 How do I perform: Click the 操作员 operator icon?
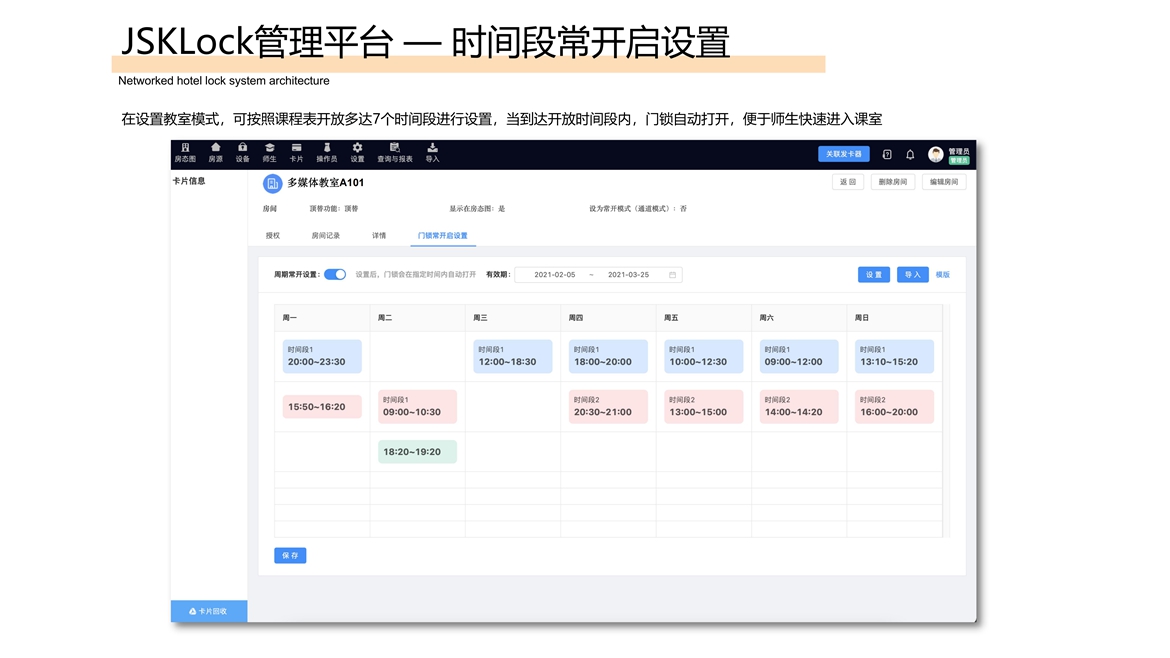[x=326, y=148]
